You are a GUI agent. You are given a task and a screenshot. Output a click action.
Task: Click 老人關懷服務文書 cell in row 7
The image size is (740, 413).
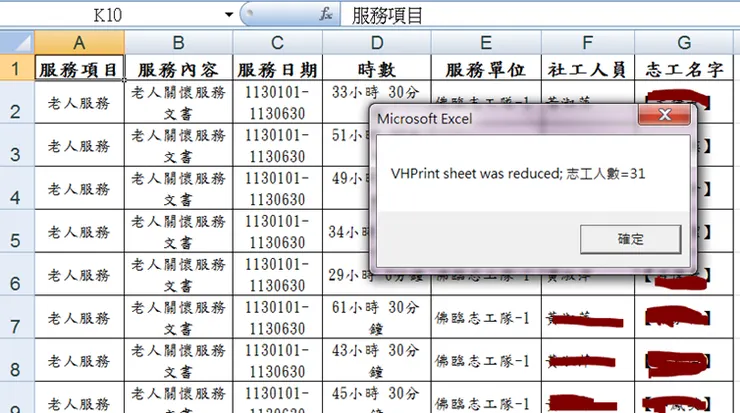(x=178, y=317)
